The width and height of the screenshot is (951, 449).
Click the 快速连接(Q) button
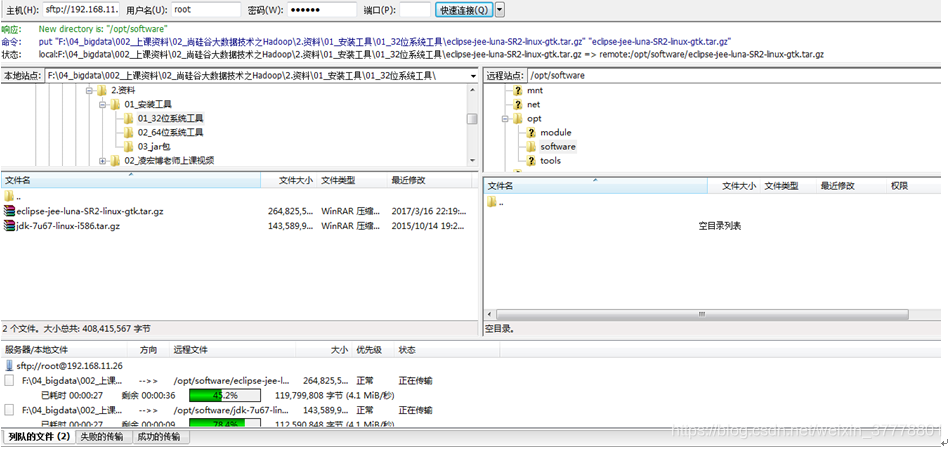(x=463, y=10)
